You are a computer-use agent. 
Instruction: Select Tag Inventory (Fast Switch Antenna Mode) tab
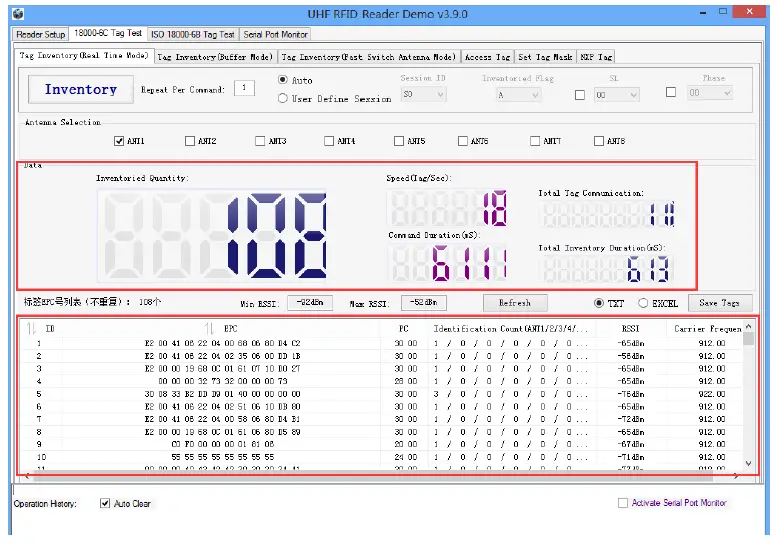point(369,57)
